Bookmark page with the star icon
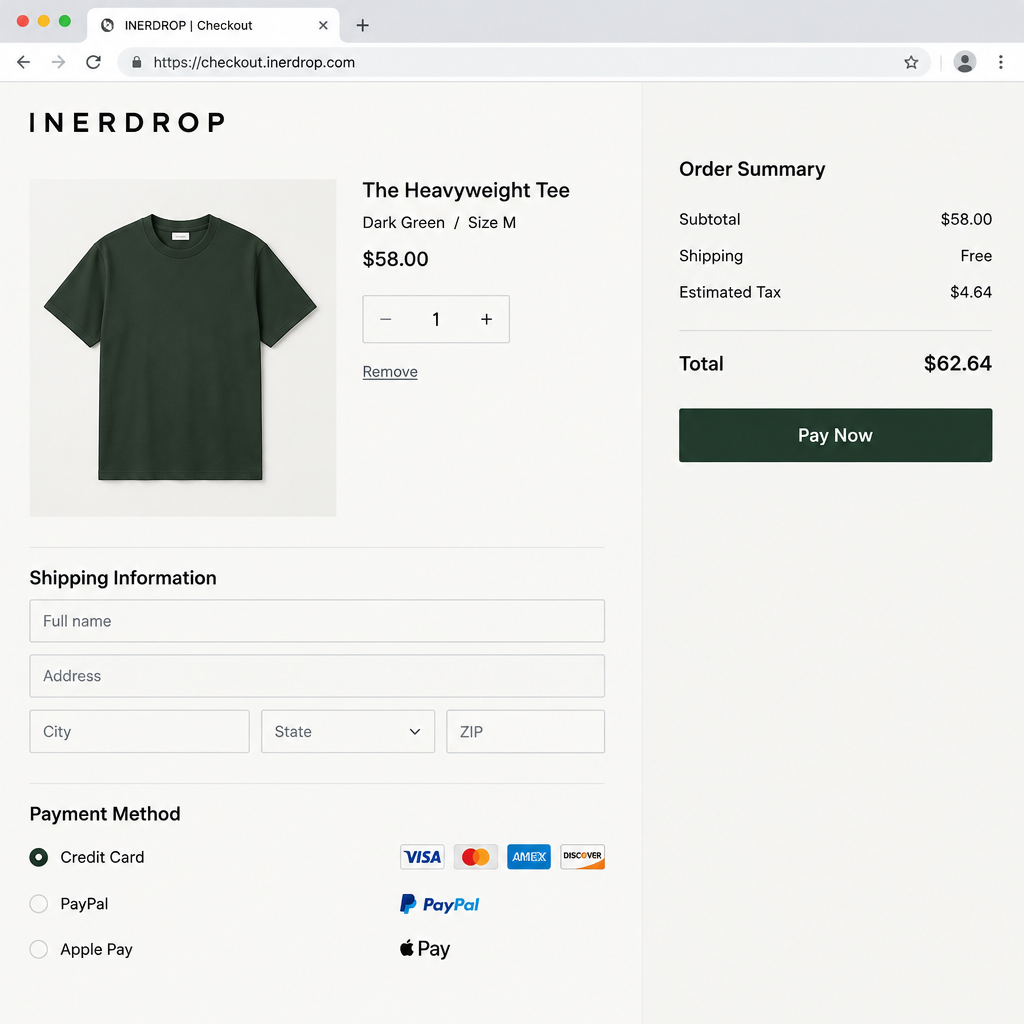This screenshot has width=1024, height=1024. point(911,62)
